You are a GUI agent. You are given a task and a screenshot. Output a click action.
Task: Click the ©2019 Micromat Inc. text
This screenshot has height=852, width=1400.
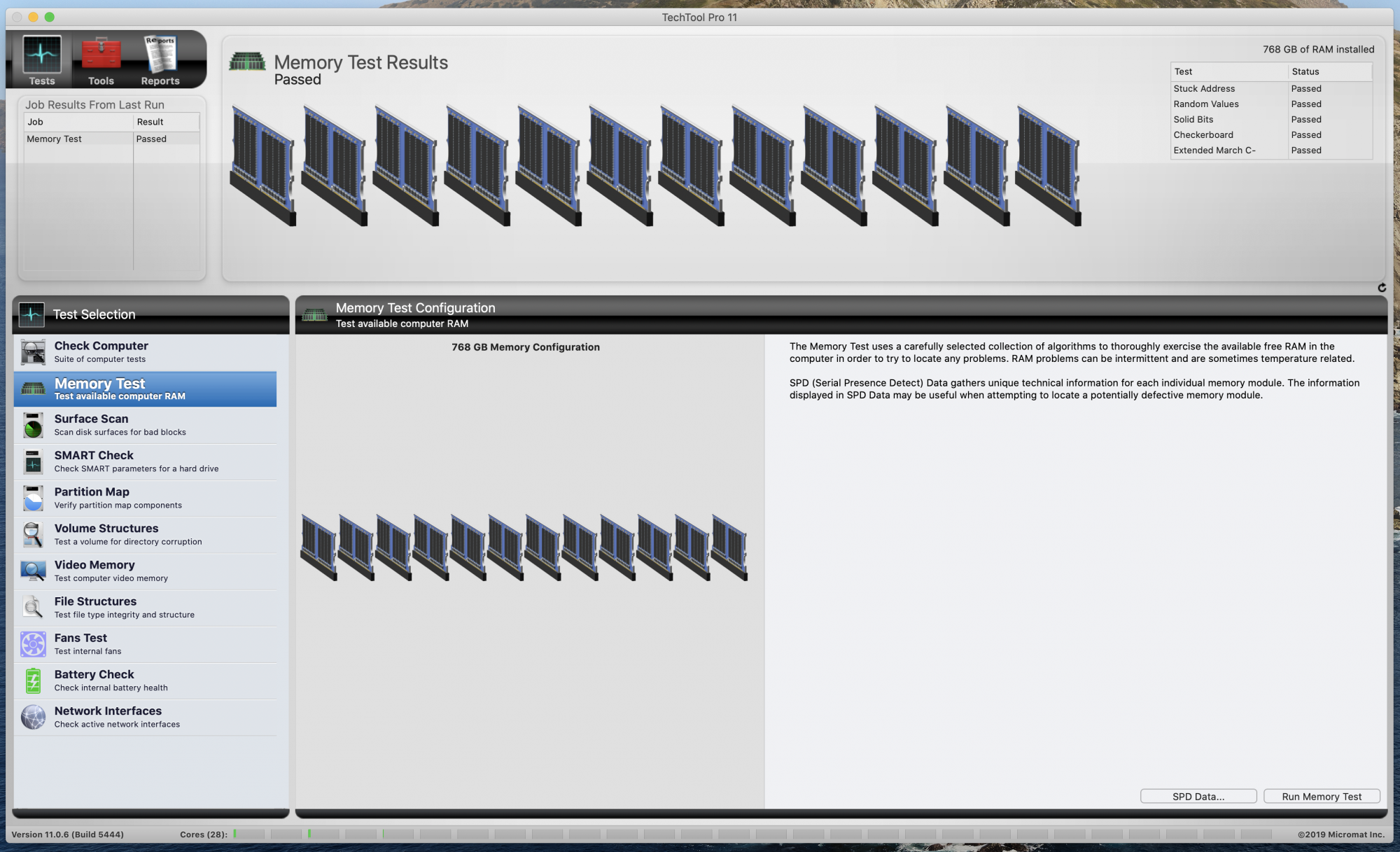[1340, 834]
